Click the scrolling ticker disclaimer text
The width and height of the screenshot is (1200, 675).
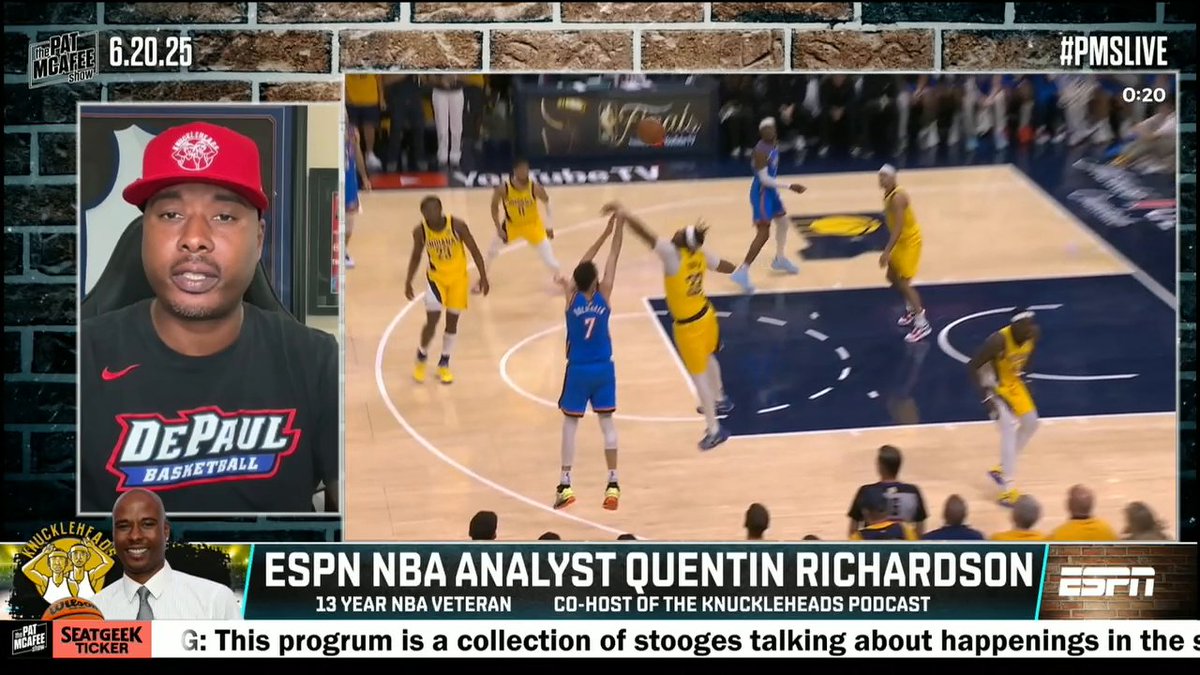(689, 640)
